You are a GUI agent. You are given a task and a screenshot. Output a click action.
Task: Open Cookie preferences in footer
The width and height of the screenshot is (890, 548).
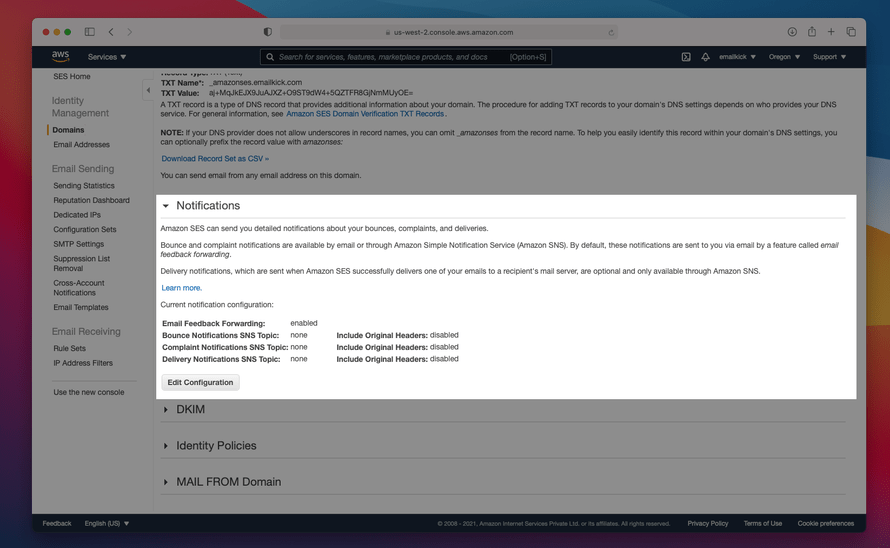click(825, 523)
